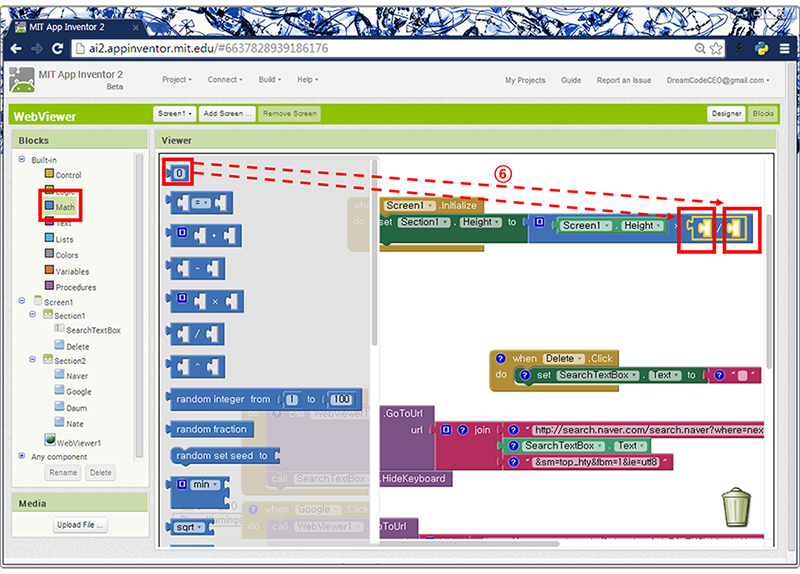
Task: Click the zoom magnifier icon in address bar
Action: 700,48
